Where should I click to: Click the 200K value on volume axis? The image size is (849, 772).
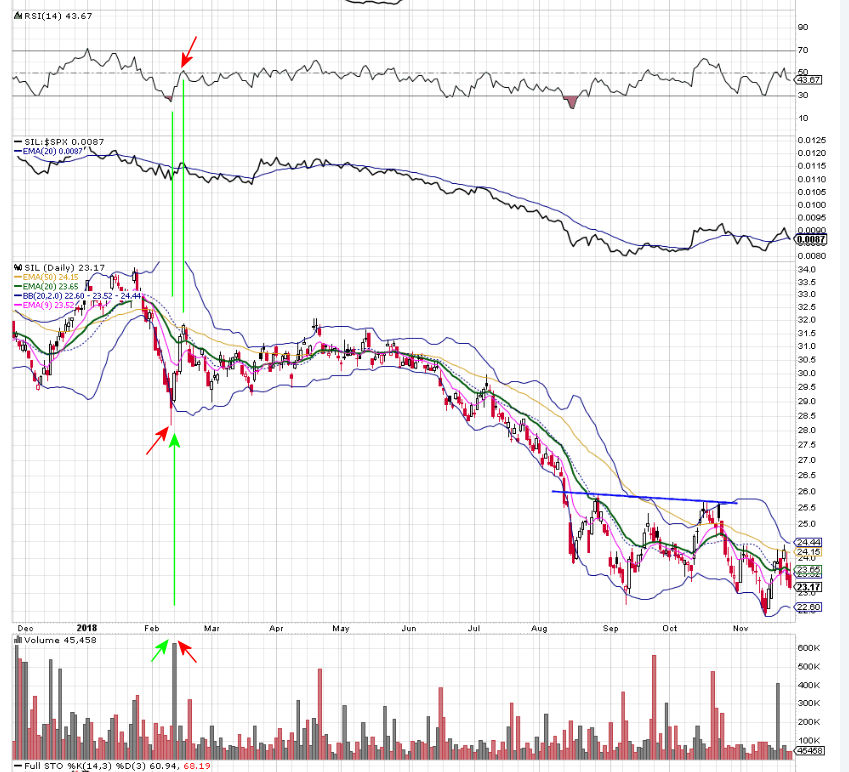click(x=808, y=722)
